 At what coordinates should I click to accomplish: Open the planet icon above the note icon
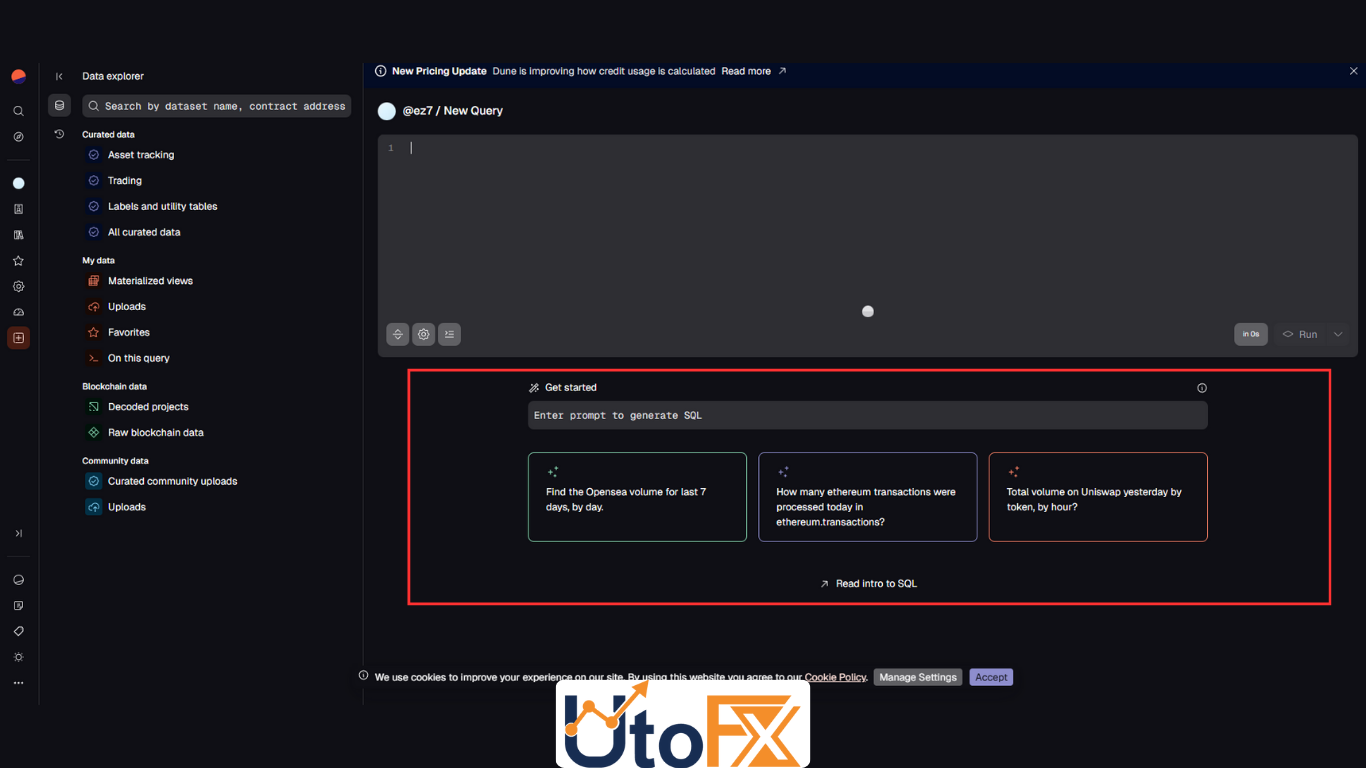pyautogui.click(x=18, y=580)
